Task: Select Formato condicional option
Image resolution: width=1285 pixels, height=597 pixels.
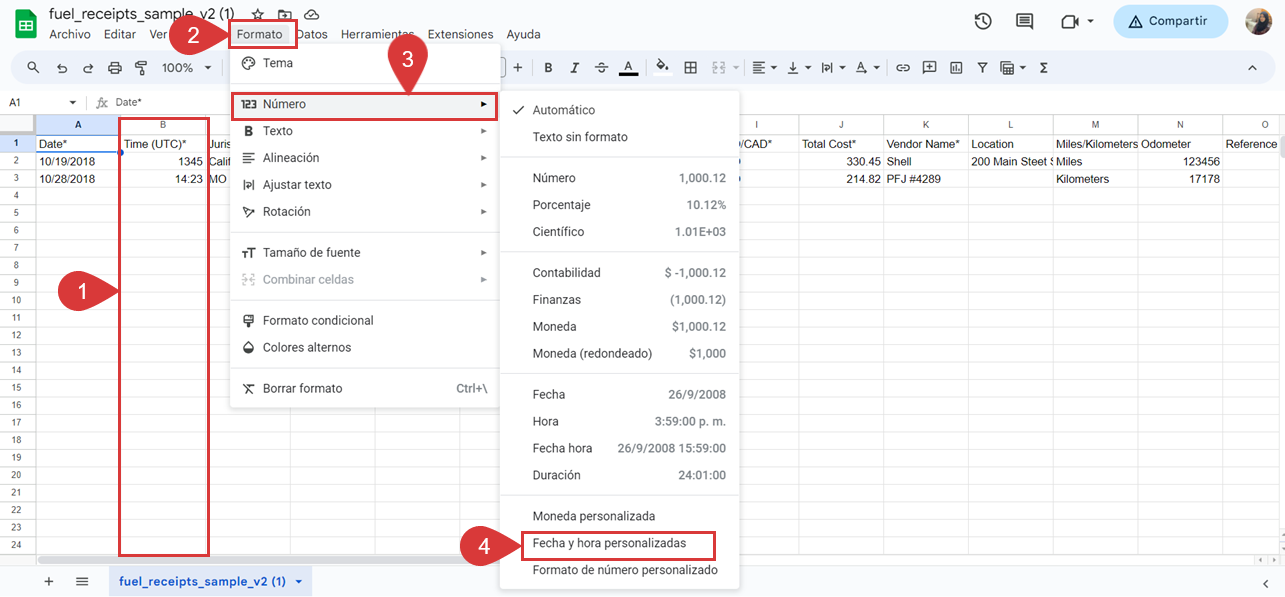Action: tap(364, 321)
